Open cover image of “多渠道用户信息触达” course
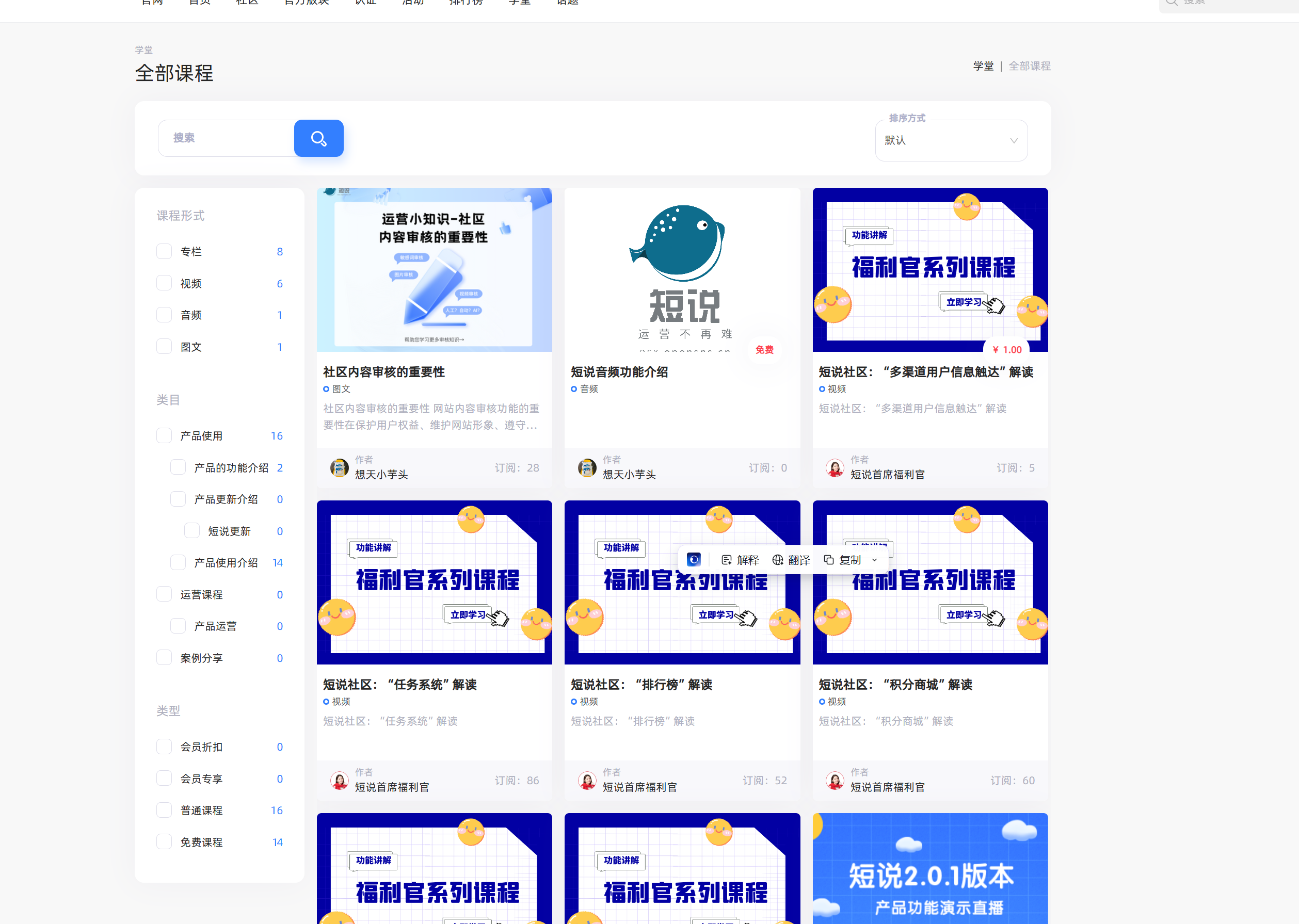Screen dimensions: 1299x924 tap(931, 270)
